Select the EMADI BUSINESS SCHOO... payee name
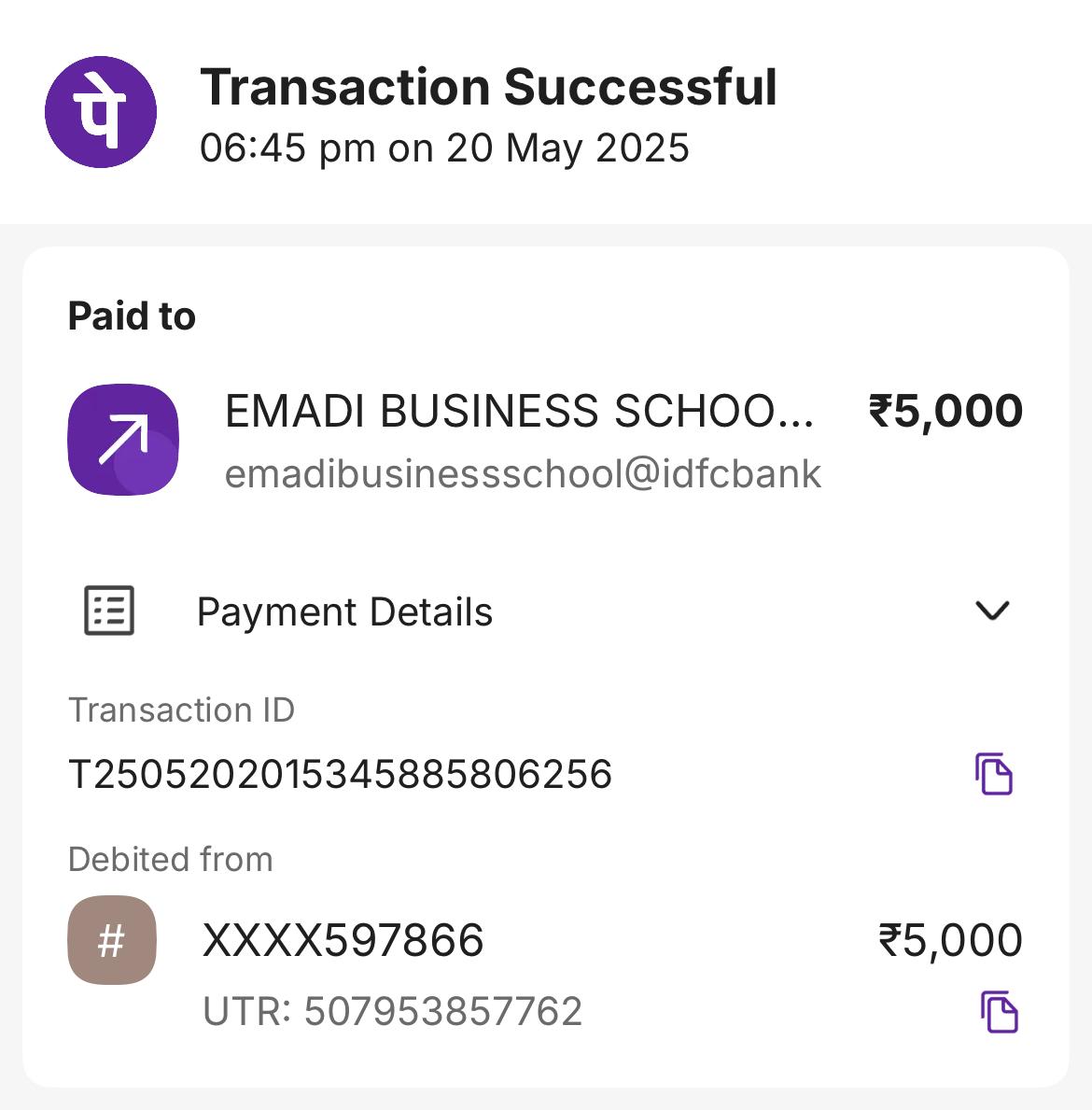Image resolution: width=1092 pixels, height=1110 pixels. [519, 412]
